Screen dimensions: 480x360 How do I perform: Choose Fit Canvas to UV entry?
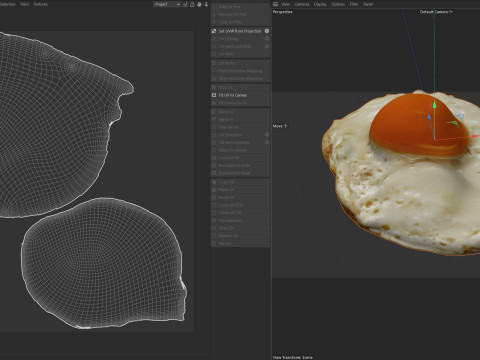pos(240,103)
